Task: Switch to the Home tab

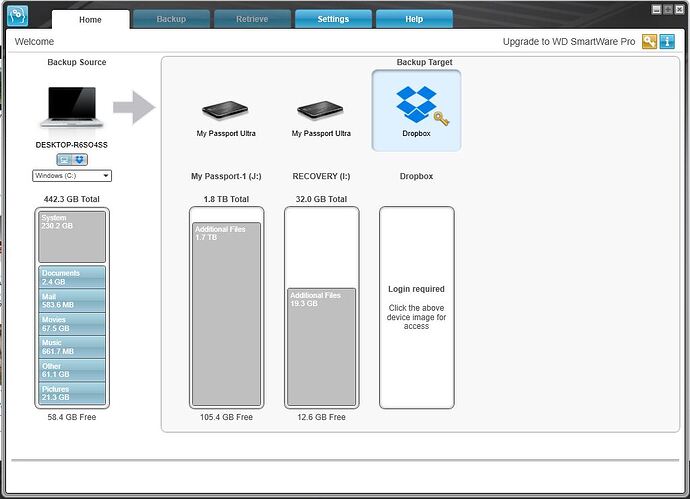Action: [x=90, y=19]
